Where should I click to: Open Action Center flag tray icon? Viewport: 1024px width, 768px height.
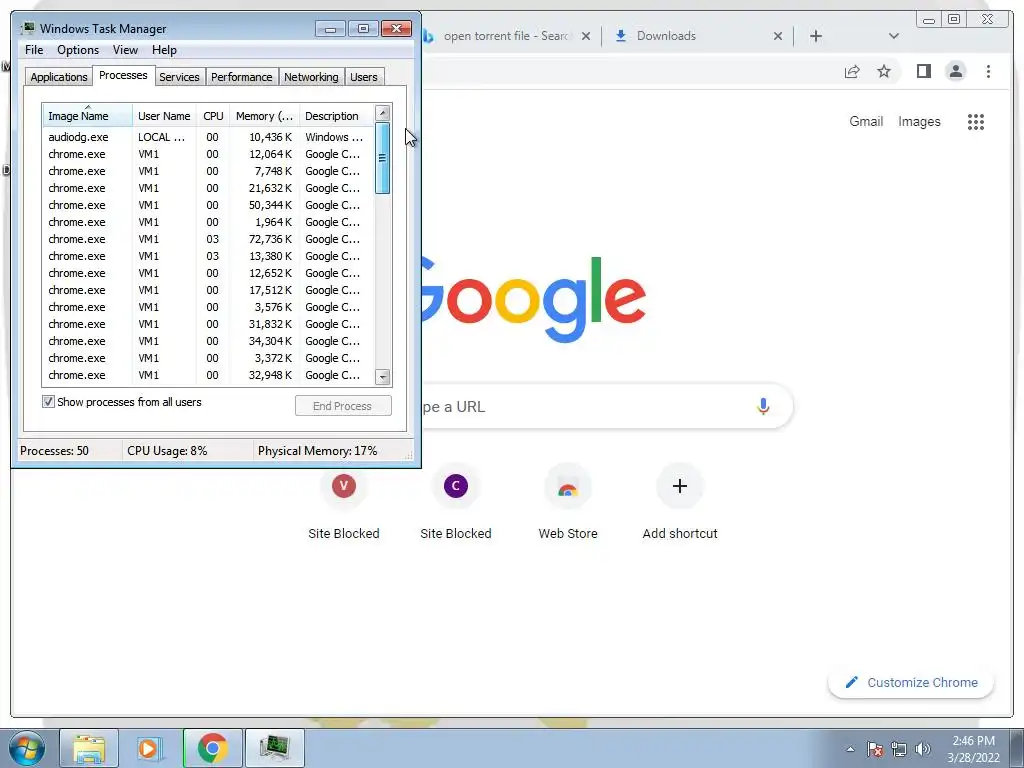tap(875, 749)
